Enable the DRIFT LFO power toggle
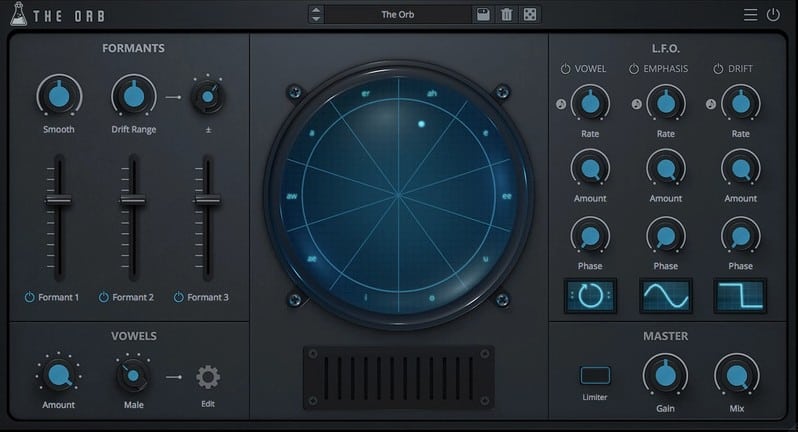This screenshot has height=432, width=798. click(718, 69)
